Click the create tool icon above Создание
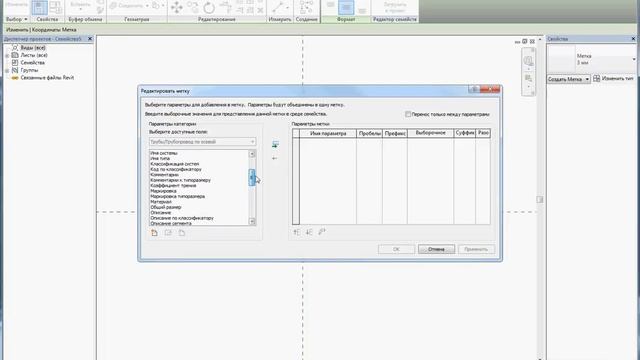Screen dimensions: 640x360 coord(306,7)
